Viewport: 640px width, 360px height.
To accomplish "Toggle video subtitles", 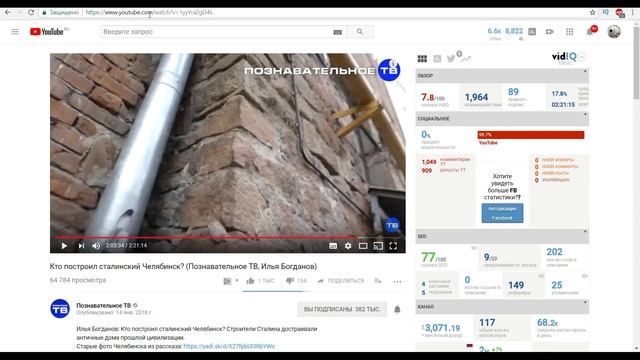I will [333, 246].
